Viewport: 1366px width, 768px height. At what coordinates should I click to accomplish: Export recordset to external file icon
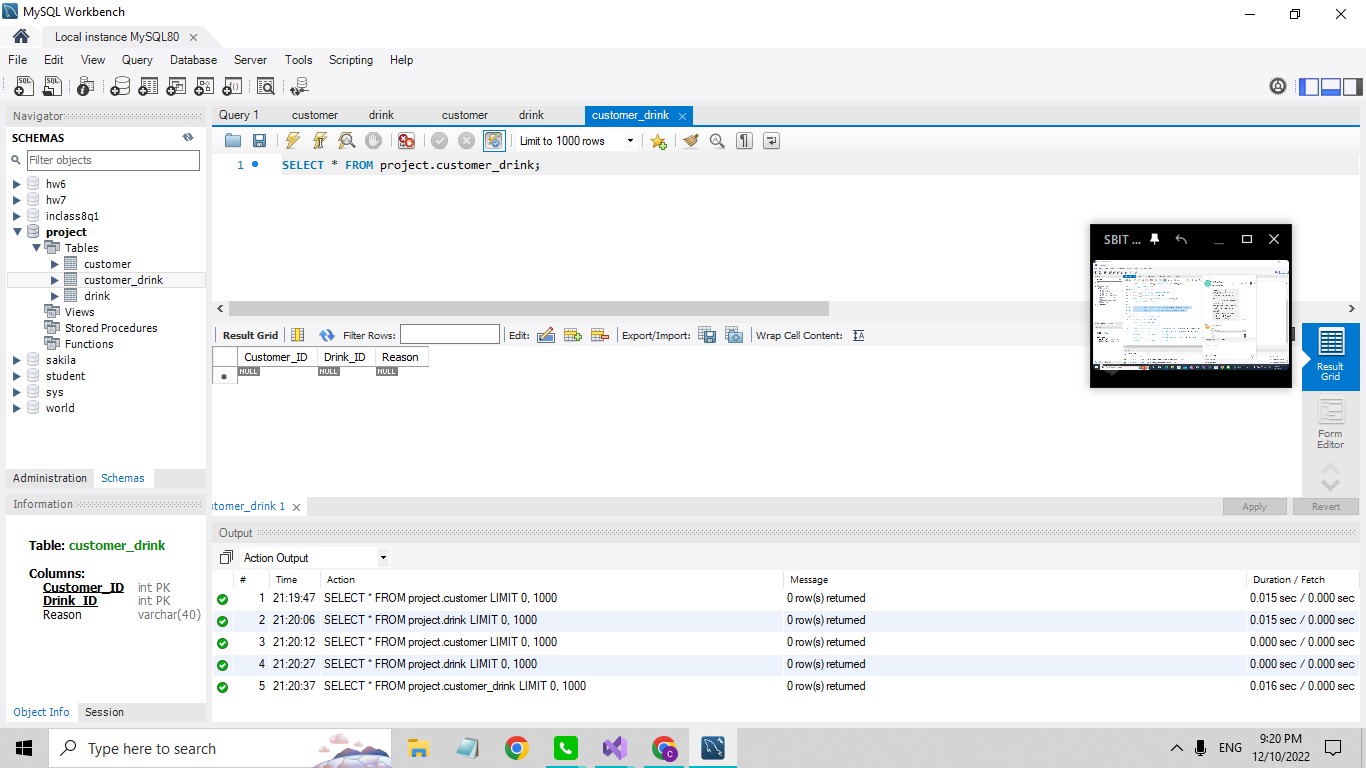pyautogui.click(x=707, y=335)
